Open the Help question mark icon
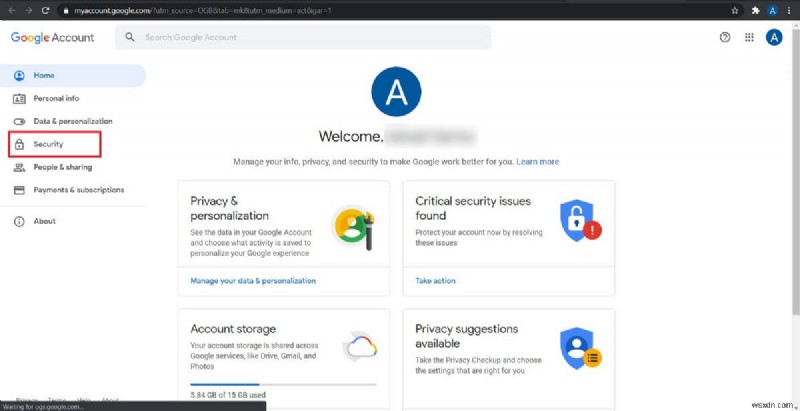This screenshot has width=800, height=411. (x=725, y=37)
